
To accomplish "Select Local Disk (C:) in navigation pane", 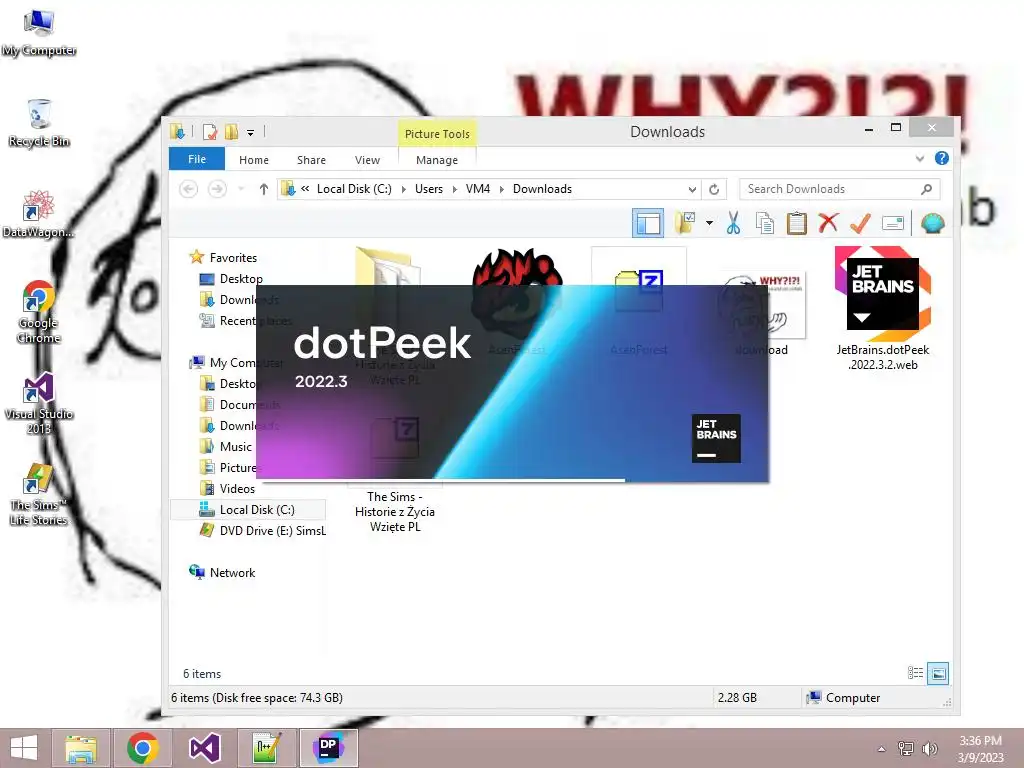I will pyautogui.click(x=248, y=509).
